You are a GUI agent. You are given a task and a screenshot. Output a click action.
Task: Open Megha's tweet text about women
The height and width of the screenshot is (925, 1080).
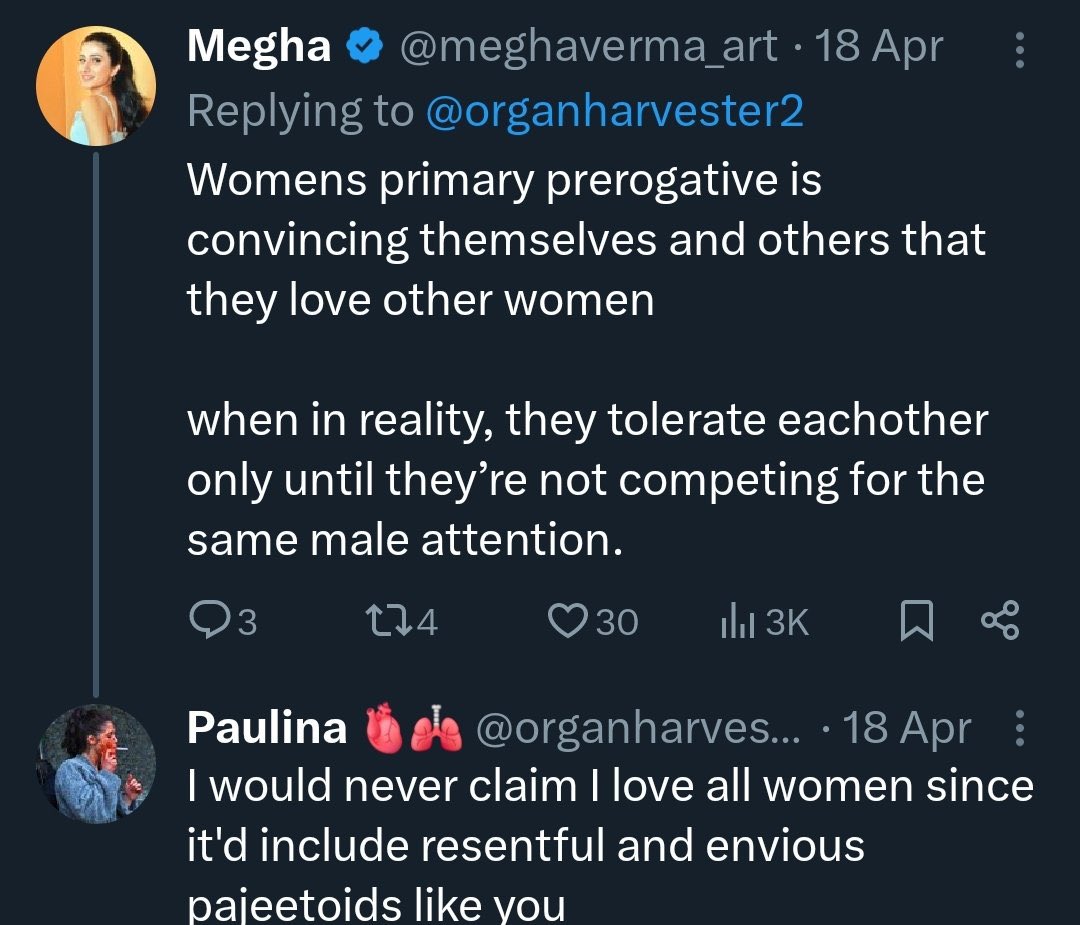pyautogui.click(x=586, y=360)
